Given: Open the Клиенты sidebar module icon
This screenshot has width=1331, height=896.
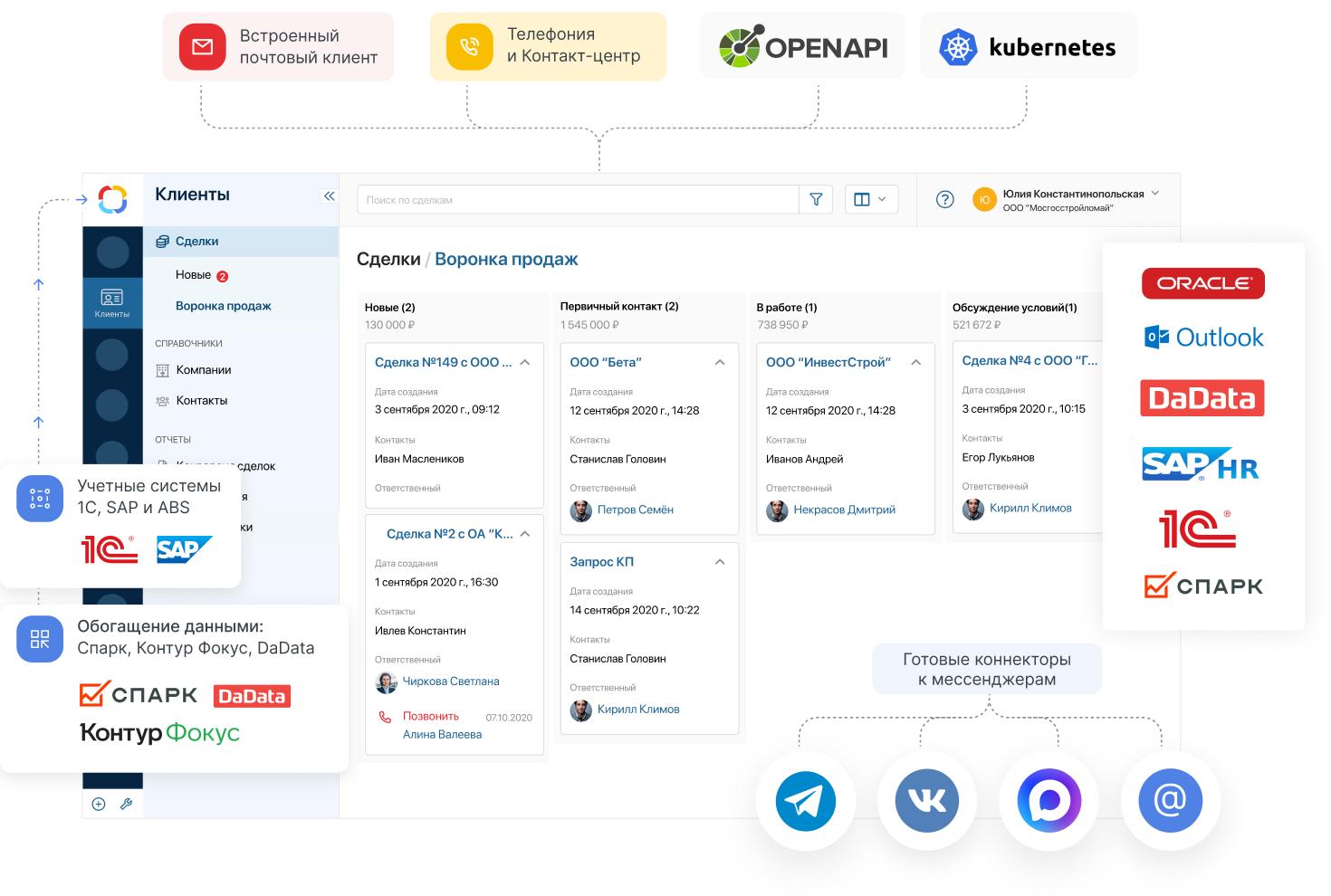Looking at the screenshot, I should click(112, 303).
